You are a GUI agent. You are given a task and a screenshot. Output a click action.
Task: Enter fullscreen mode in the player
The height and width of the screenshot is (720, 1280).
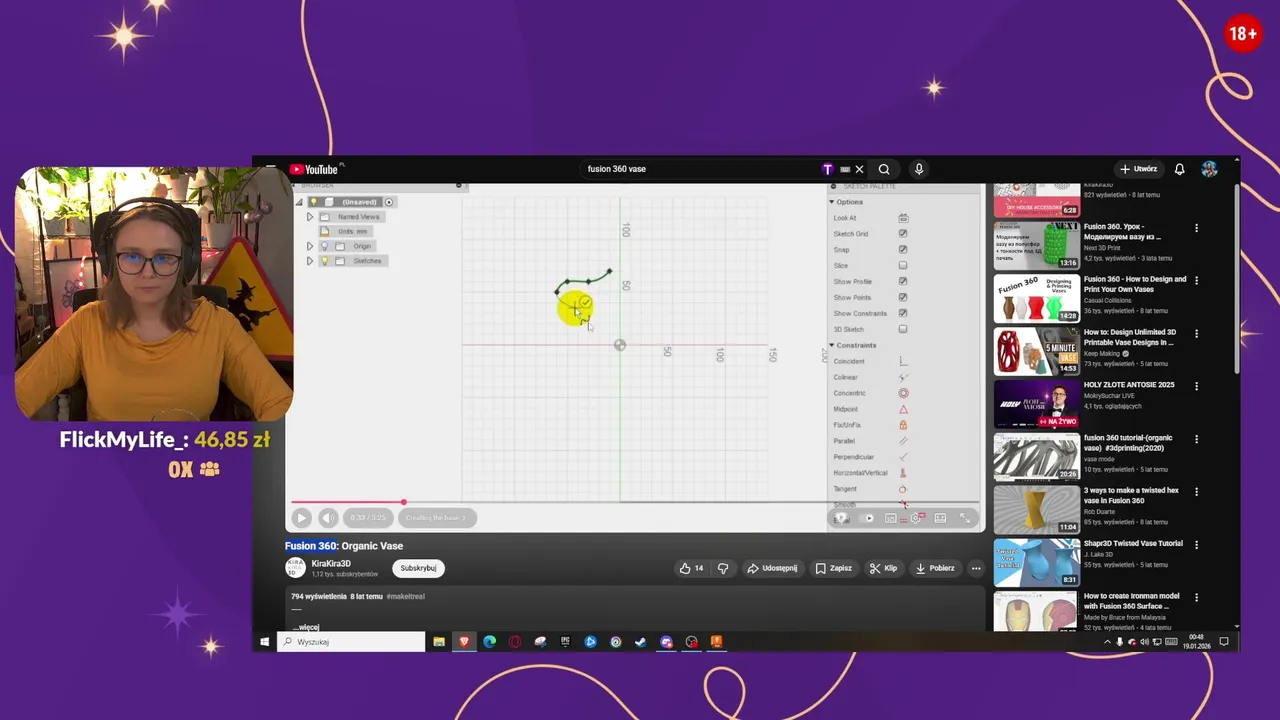[965, 518]
